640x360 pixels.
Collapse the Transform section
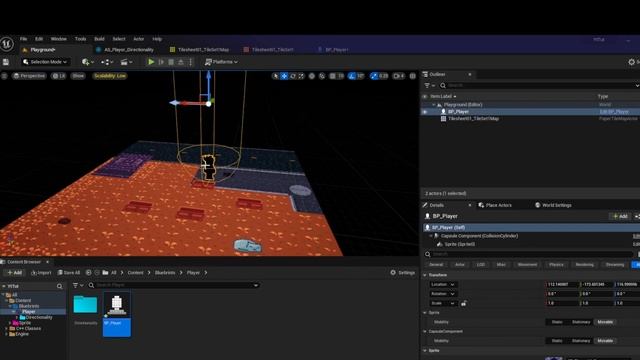(x=425, y=275)
